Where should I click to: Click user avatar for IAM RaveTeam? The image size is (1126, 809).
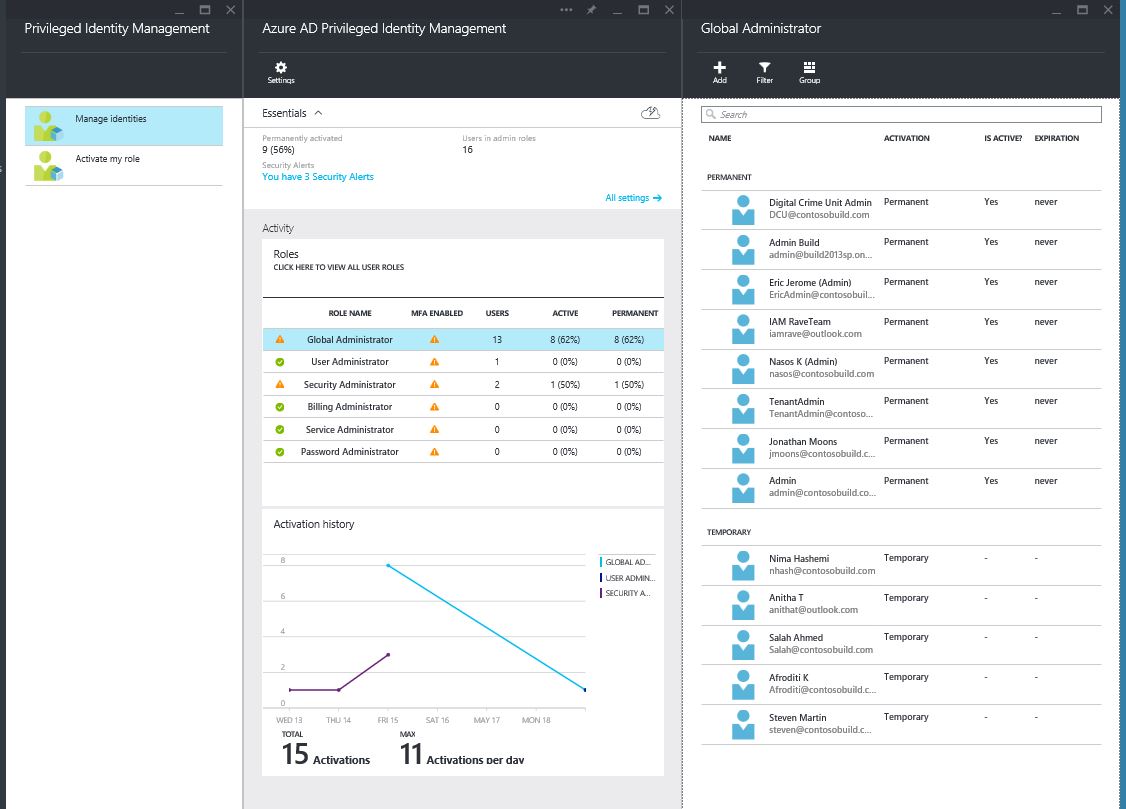743,329
